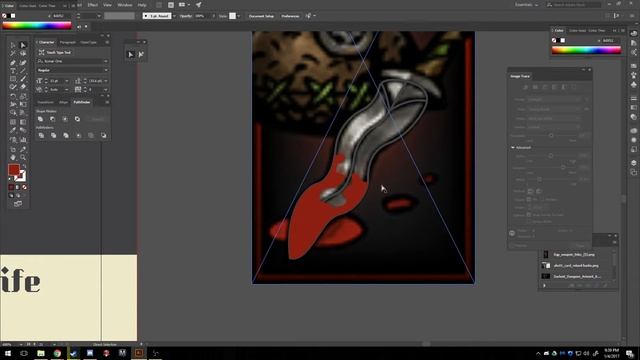Open the Swatches panel from the right dock
The height and width of the screenshot is (360, 640).
tap(633, 66)
